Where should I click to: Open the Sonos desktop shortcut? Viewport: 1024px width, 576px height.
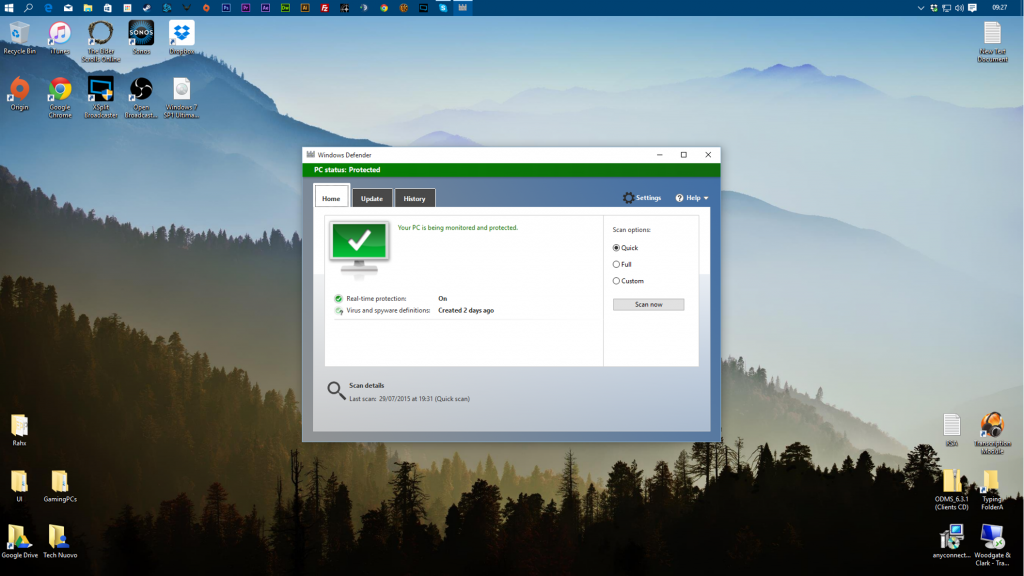pyautogui.click(x=140, y=33)
